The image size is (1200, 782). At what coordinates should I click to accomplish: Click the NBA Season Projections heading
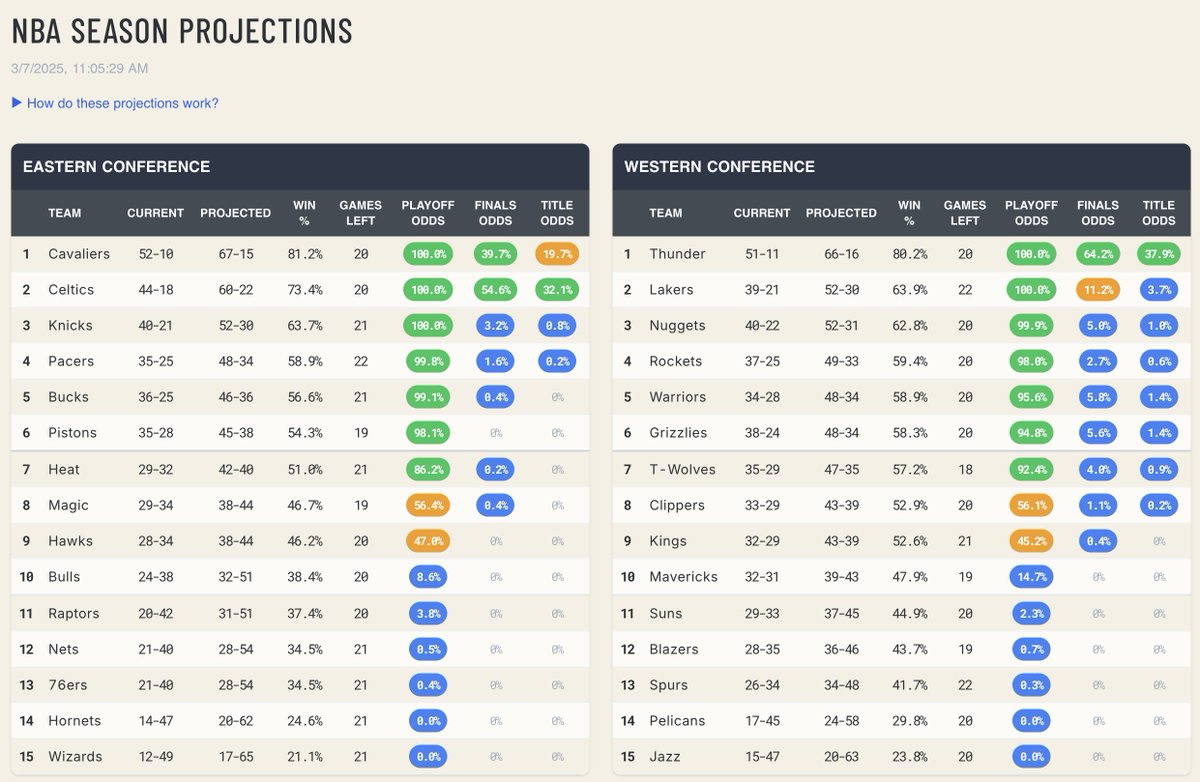[182, 31]
